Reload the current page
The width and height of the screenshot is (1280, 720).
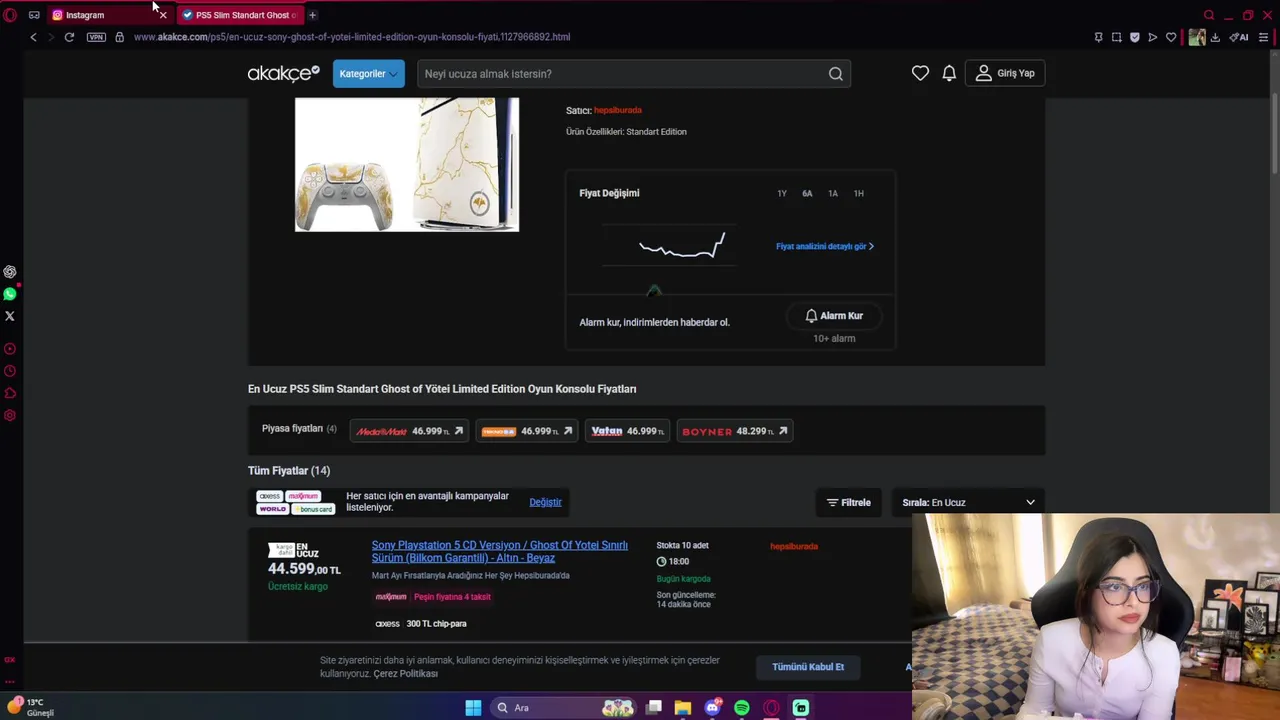(x=69, y=37)
